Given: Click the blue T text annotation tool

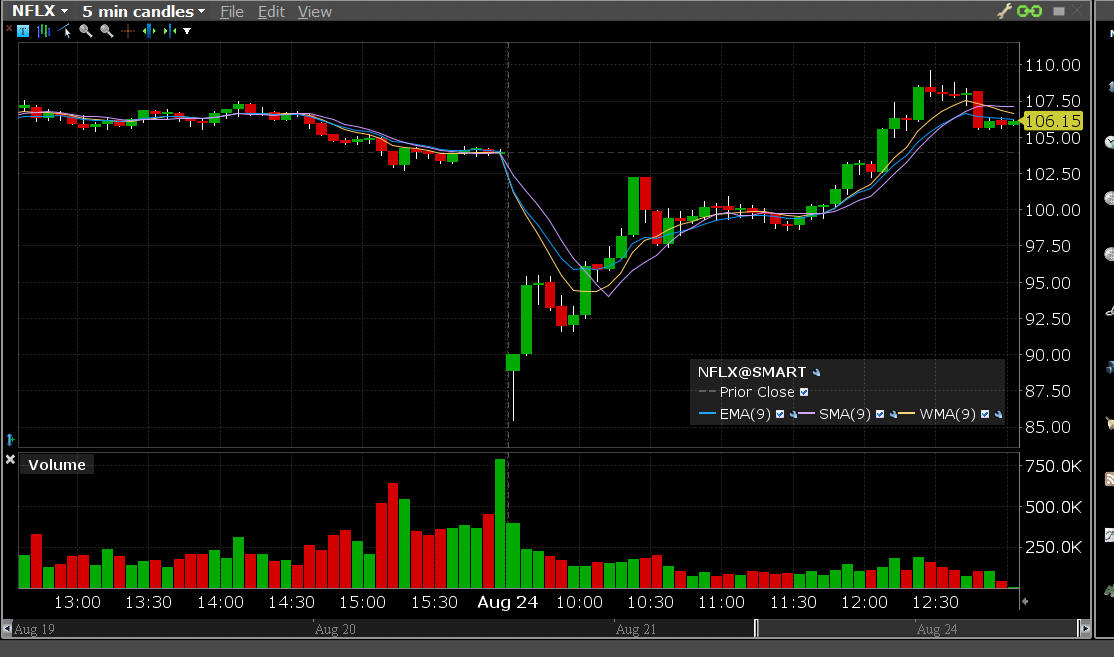Looking at the screenshot, I should click(x=24, y=31).
